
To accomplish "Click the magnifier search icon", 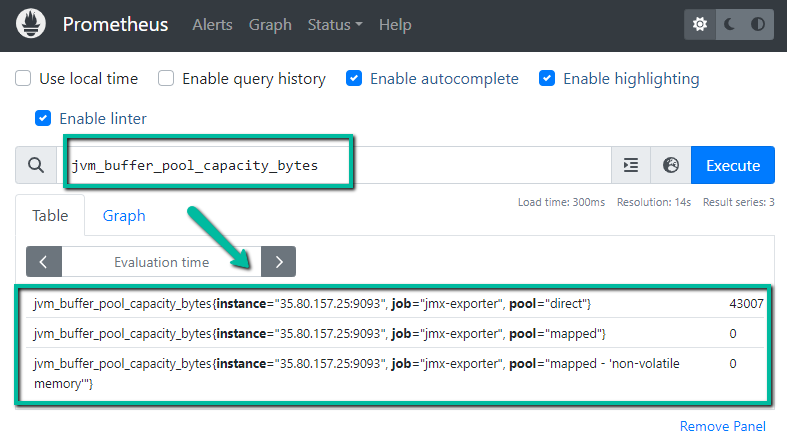I will click(x=36, y=166).
